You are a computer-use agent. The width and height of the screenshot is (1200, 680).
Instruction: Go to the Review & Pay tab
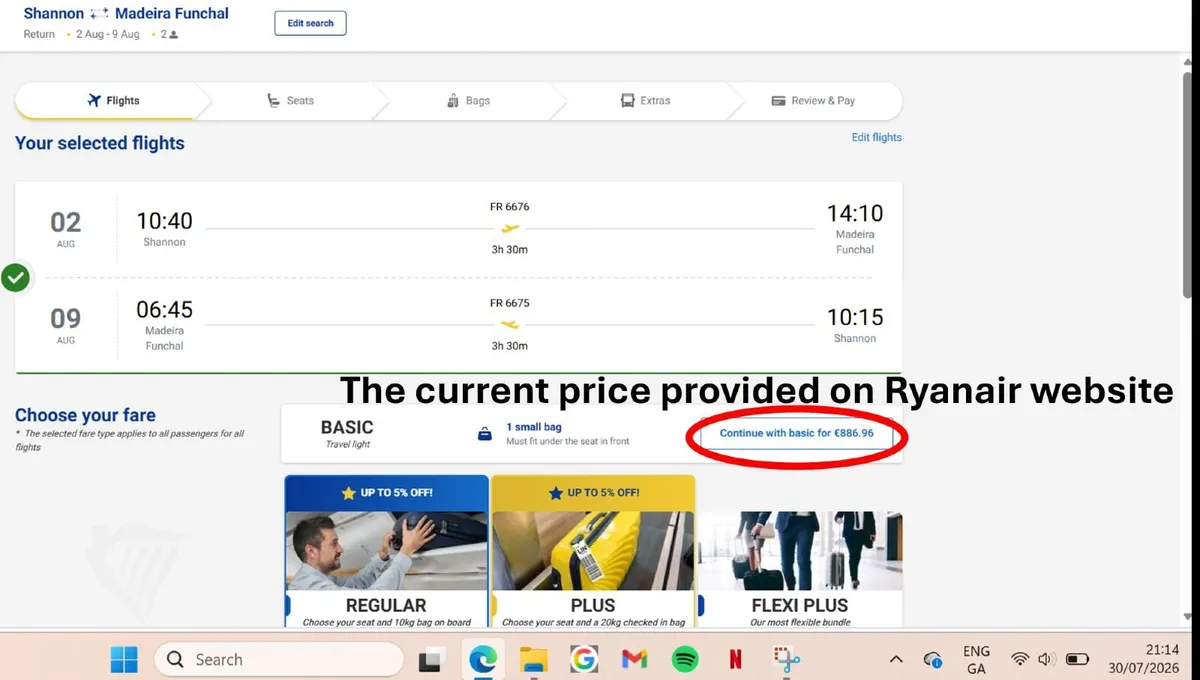(814, 101)
